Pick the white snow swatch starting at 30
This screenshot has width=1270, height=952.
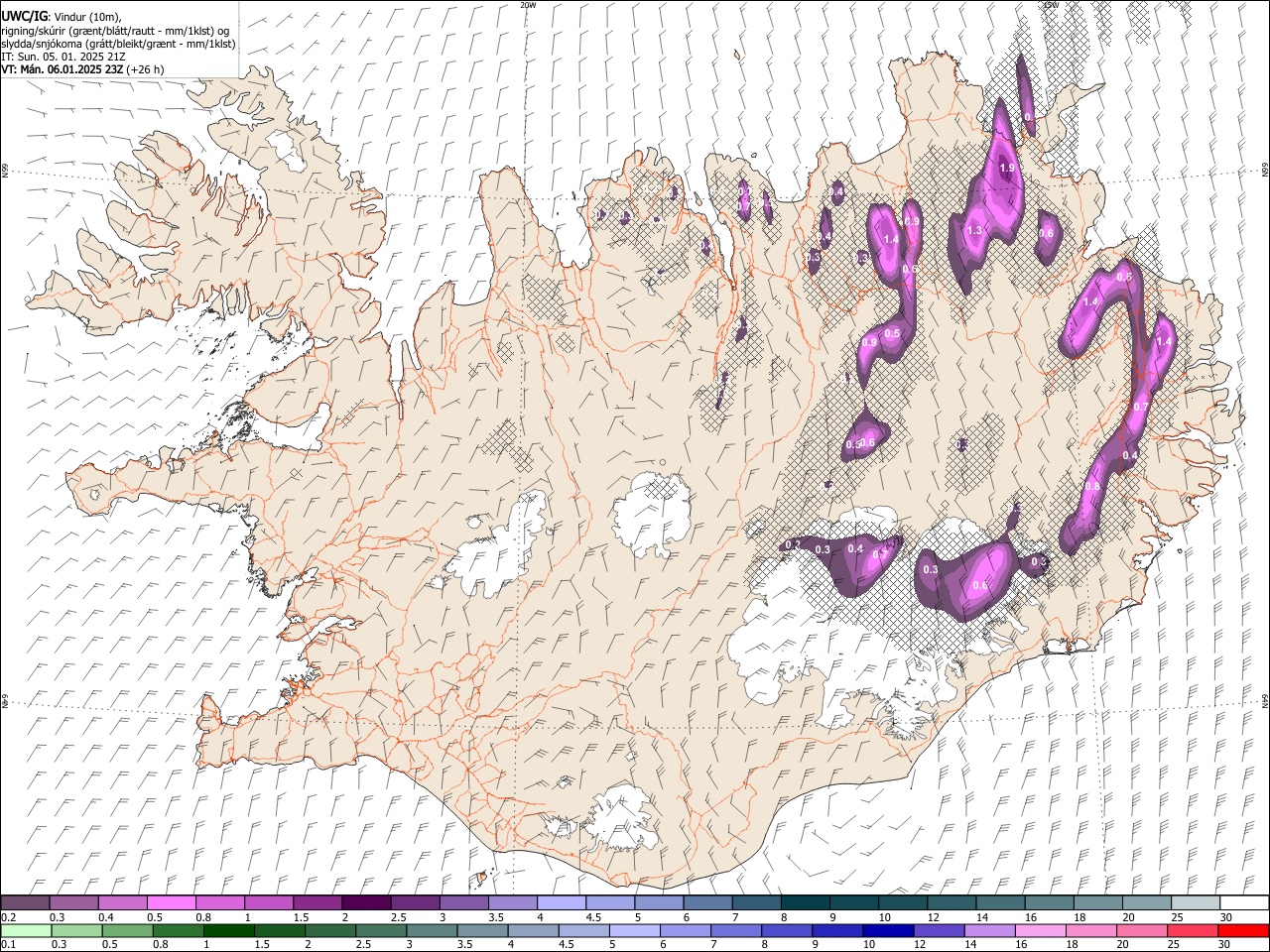click(x=1244, y=902)
